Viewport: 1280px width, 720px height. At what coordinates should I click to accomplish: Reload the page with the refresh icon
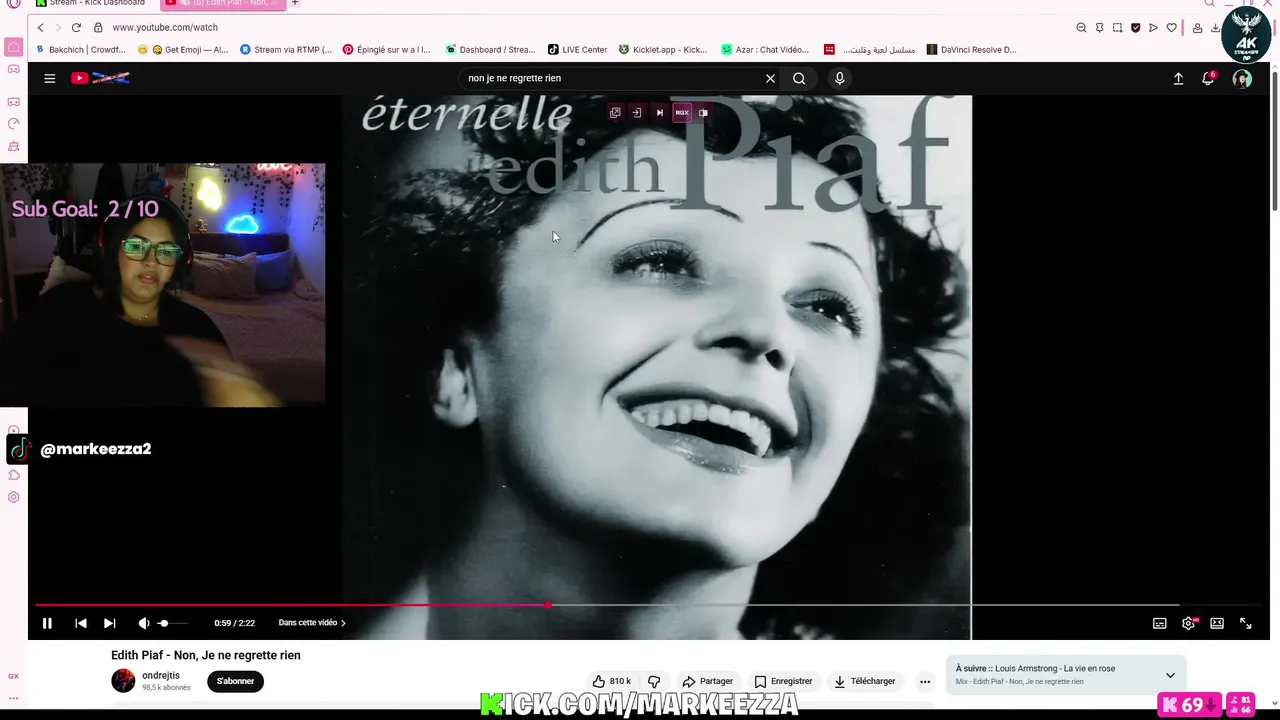[x=76, y=28]
